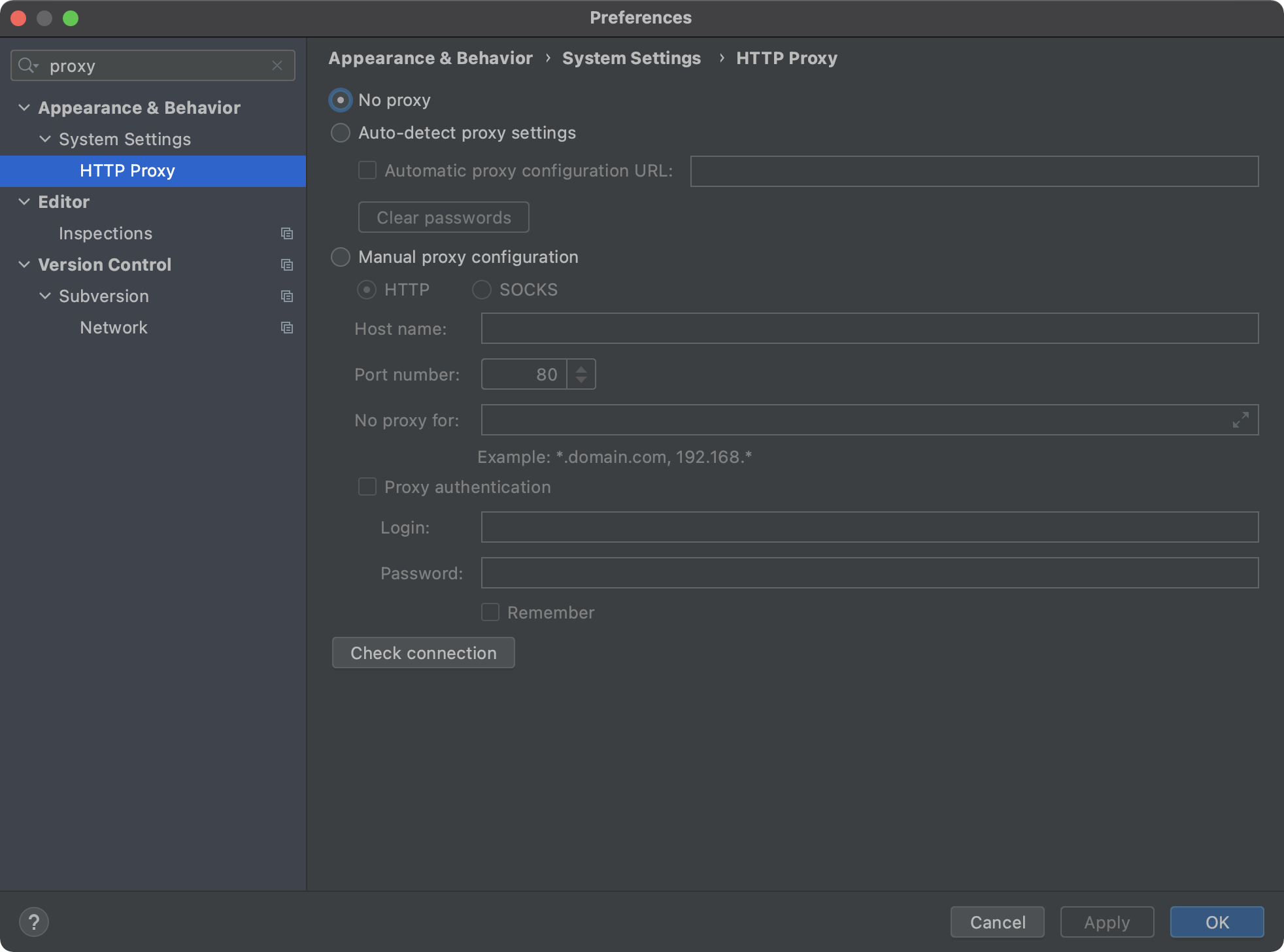Viewport: 1284px width, 952px height.
Task: Click project-level icon beside Inspections
Action: coord(286,233)
